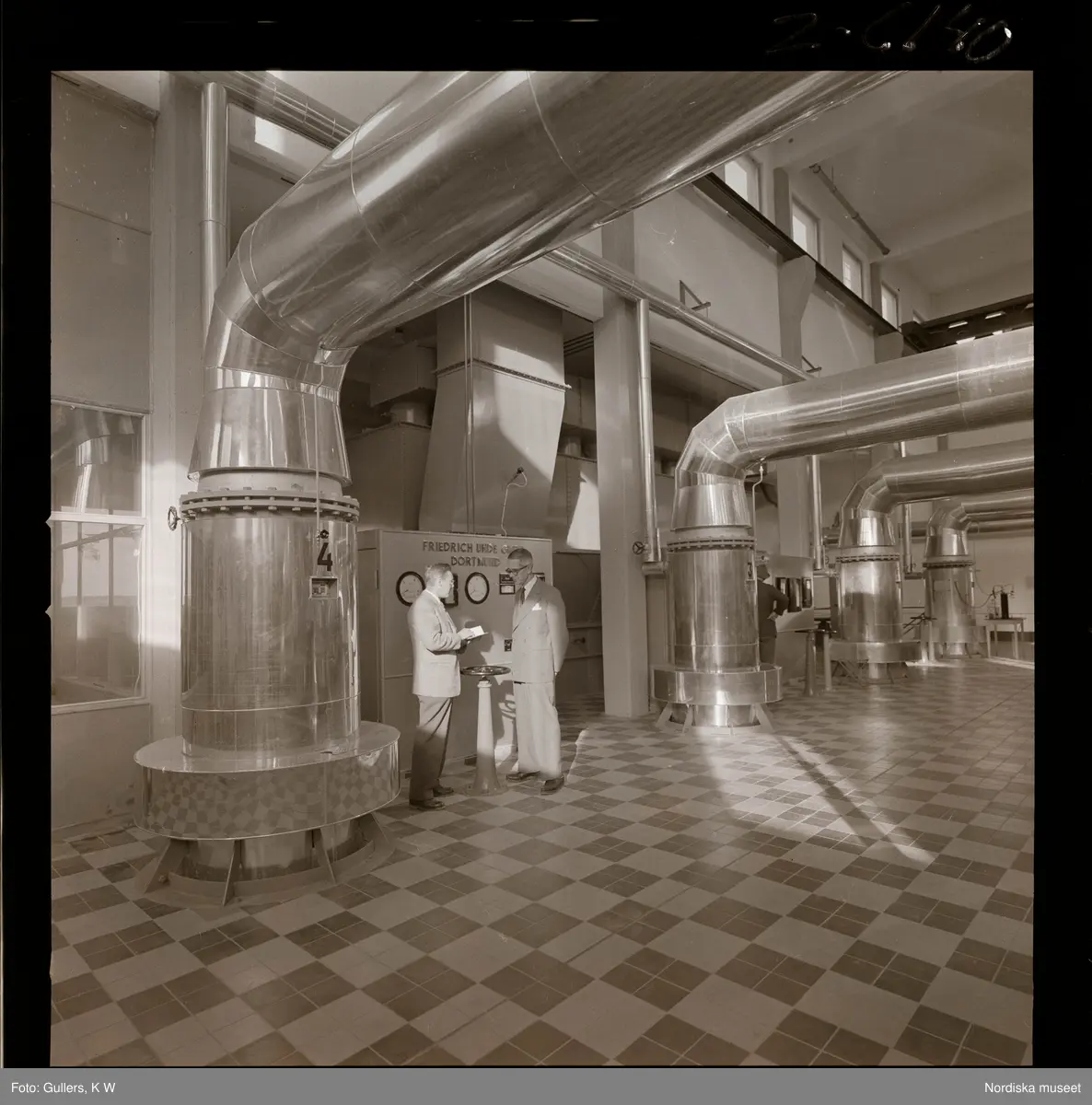
Task: Click the large window on the left wall
Action: point(97,562)
